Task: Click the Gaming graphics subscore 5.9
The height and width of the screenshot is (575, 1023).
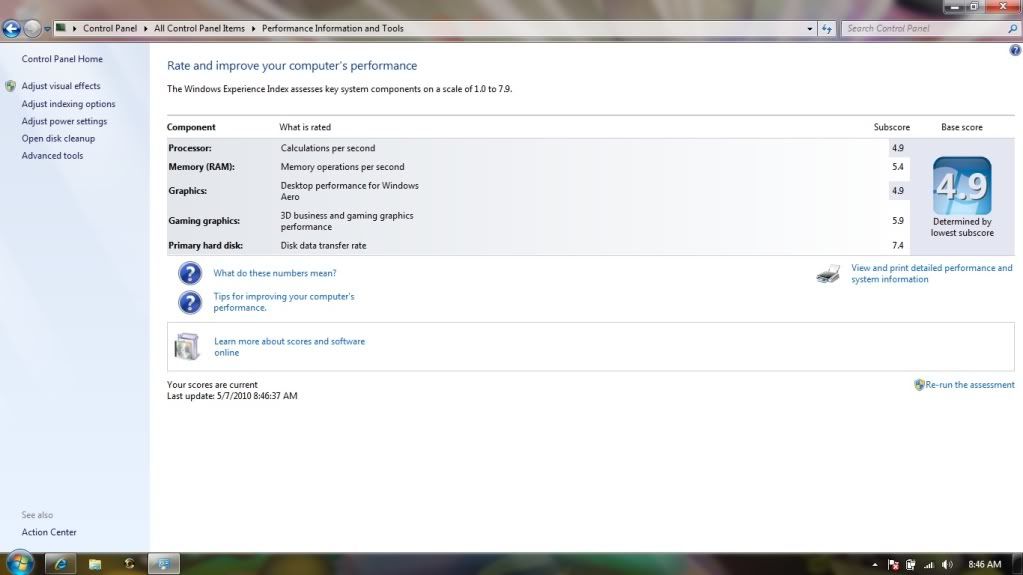Action: pyautogui.click(x=898, y=221)
